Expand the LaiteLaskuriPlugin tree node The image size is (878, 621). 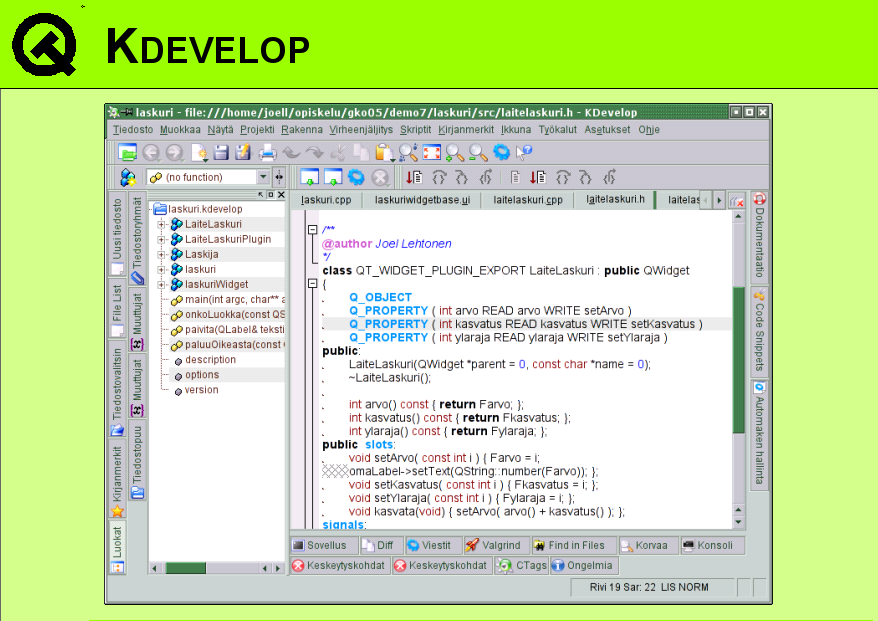click(x=161, y=240)
